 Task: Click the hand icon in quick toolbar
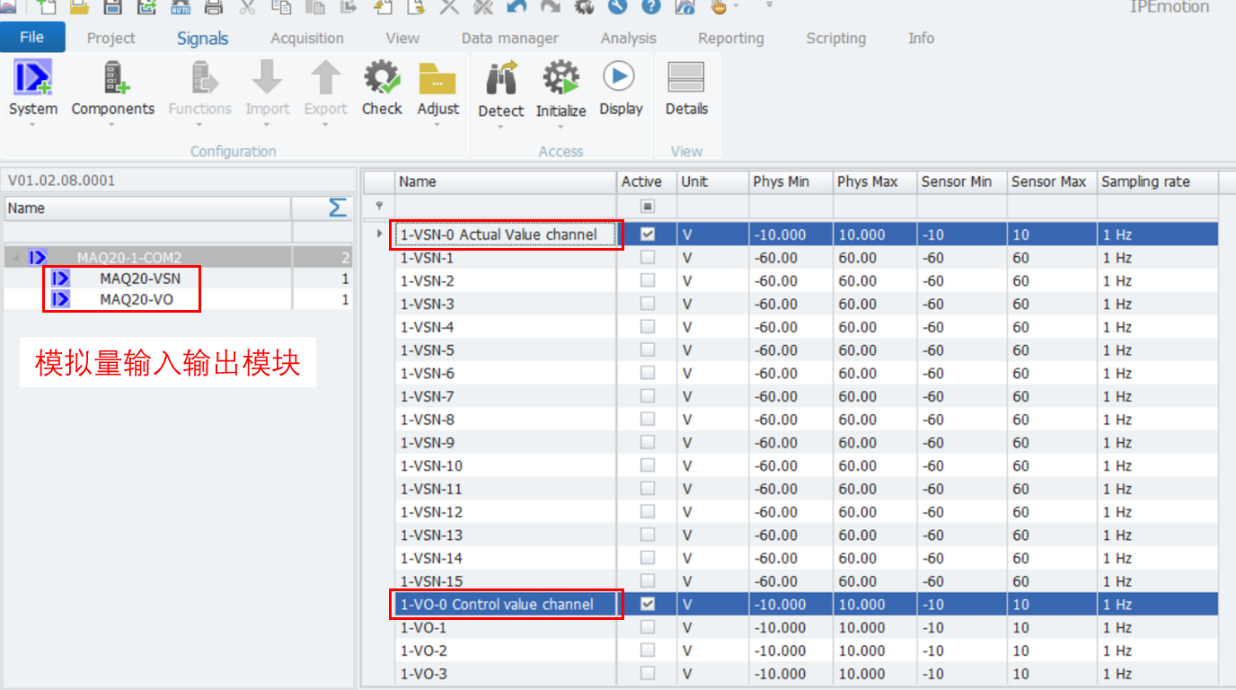click(x=717, y=6)
